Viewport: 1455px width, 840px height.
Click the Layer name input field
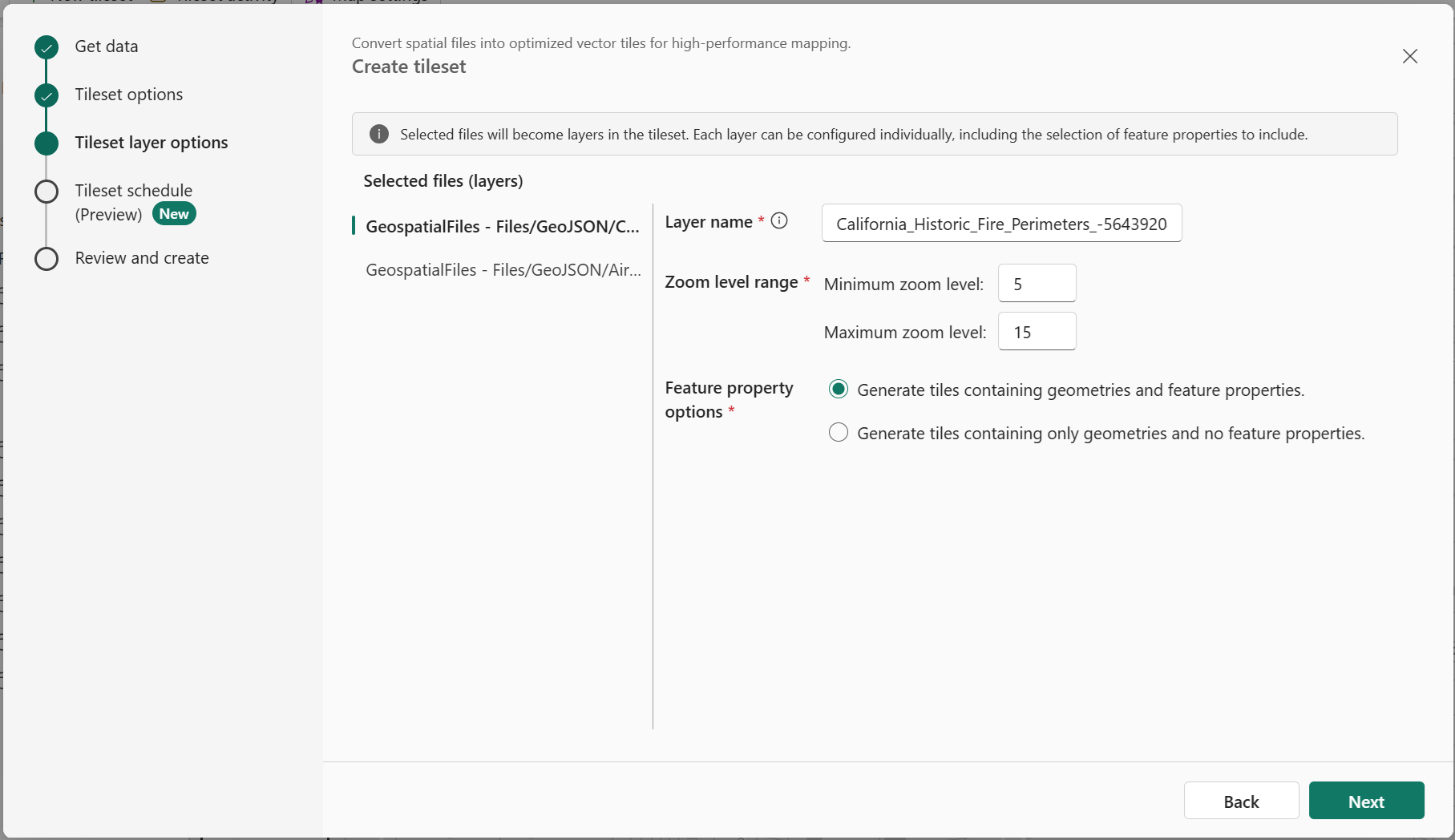pos(1001,224)
